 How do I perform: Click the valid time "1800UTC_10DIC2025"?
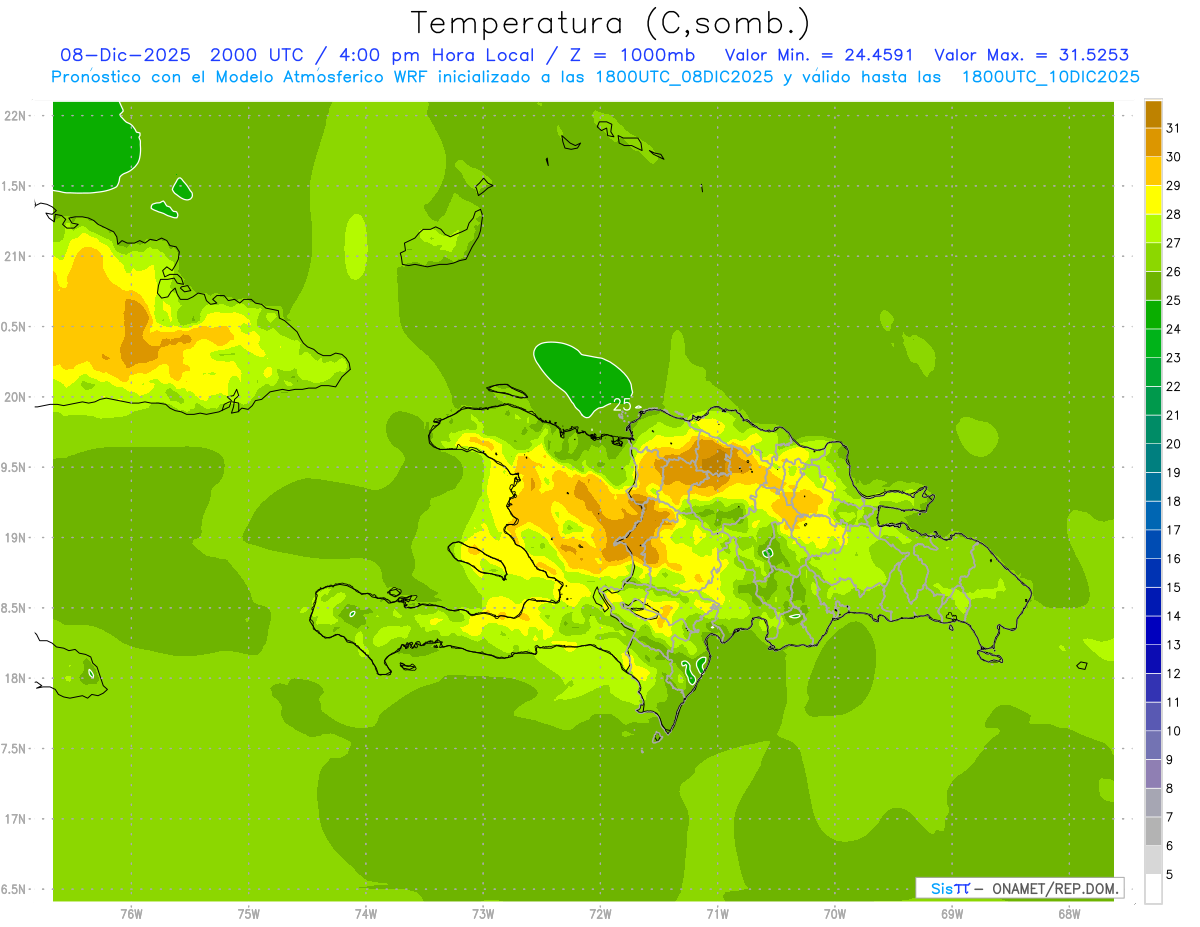click(1050, 77)
